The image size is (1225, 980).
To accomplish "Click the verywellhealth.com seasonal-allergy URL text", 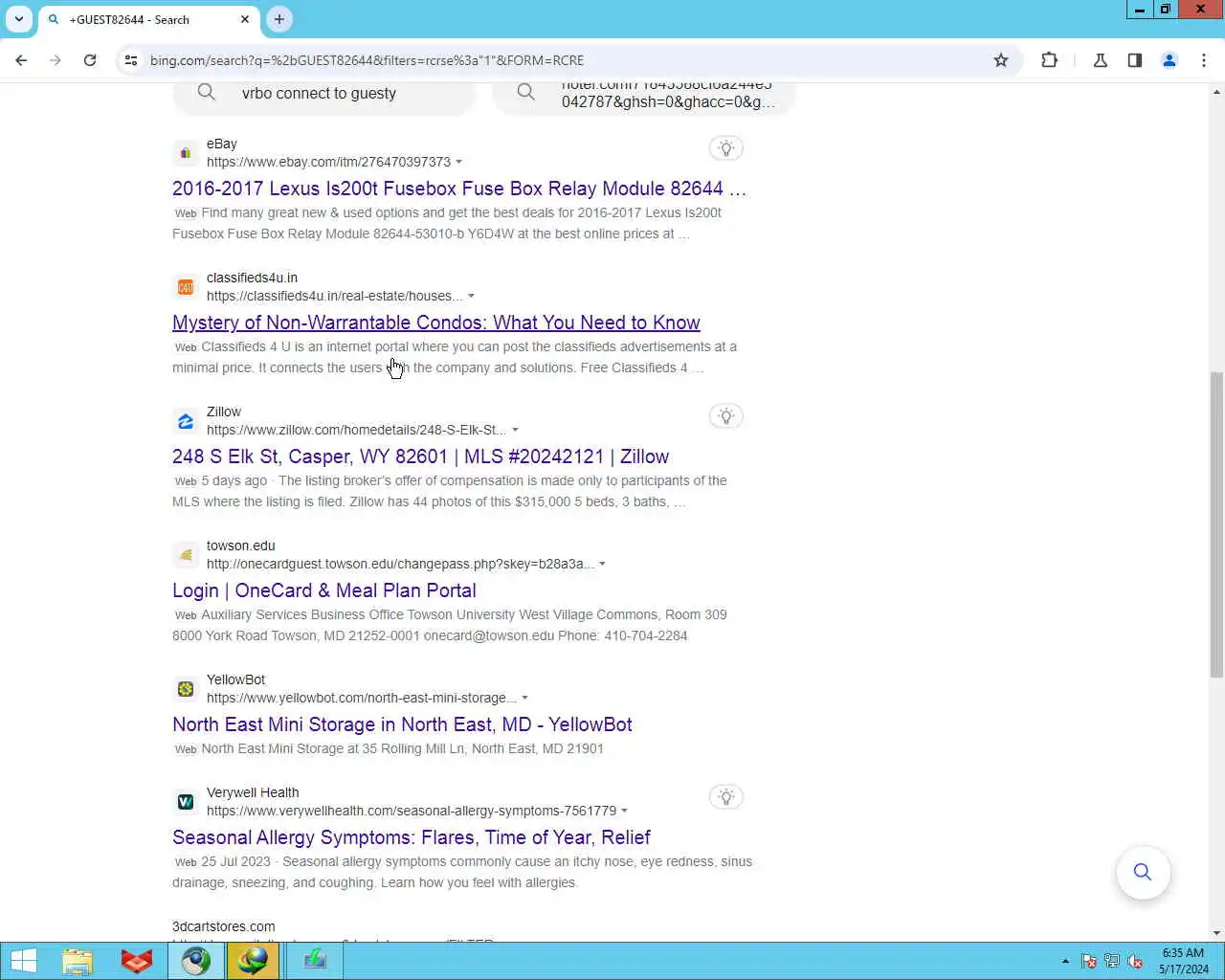I will click(412, 811).
